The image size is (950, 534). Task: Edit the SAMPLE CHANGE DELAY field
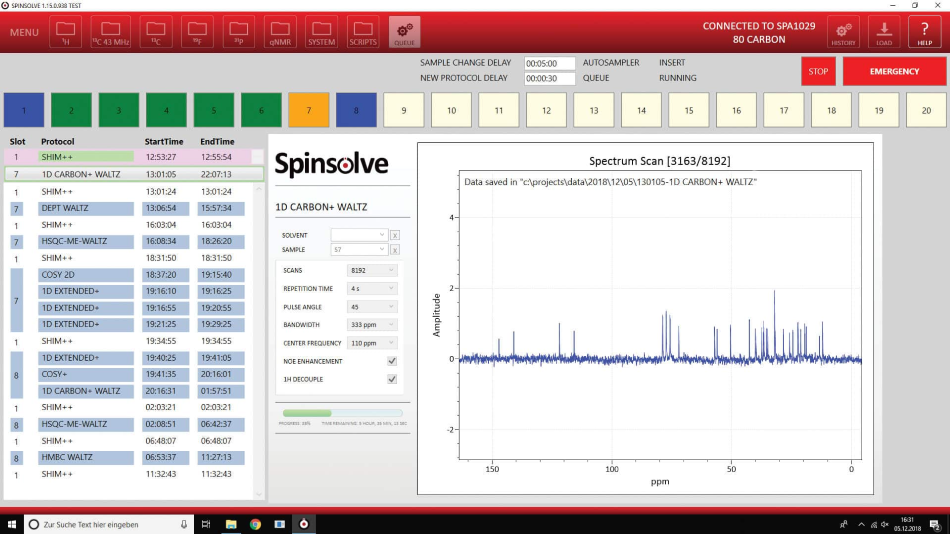(549, 63)
